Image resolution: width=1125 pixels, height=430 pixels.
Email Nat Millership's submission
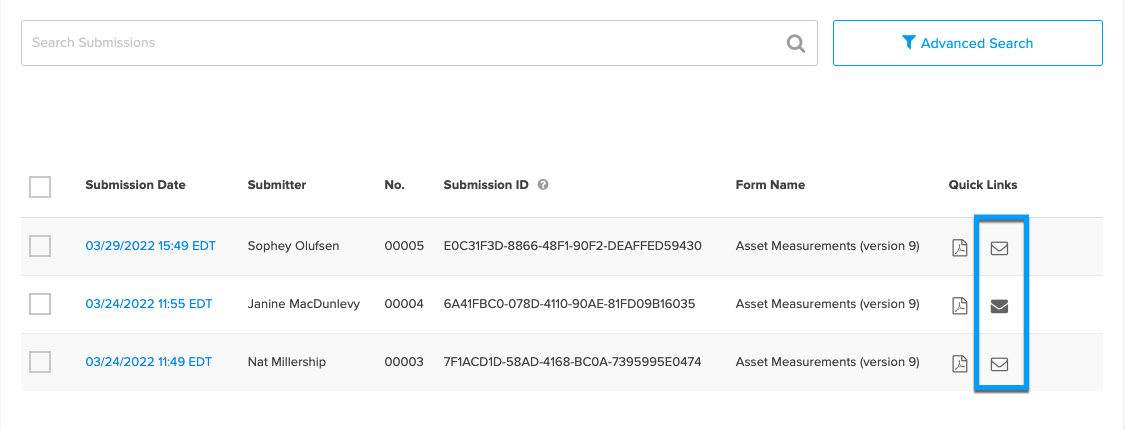(999, 364)
